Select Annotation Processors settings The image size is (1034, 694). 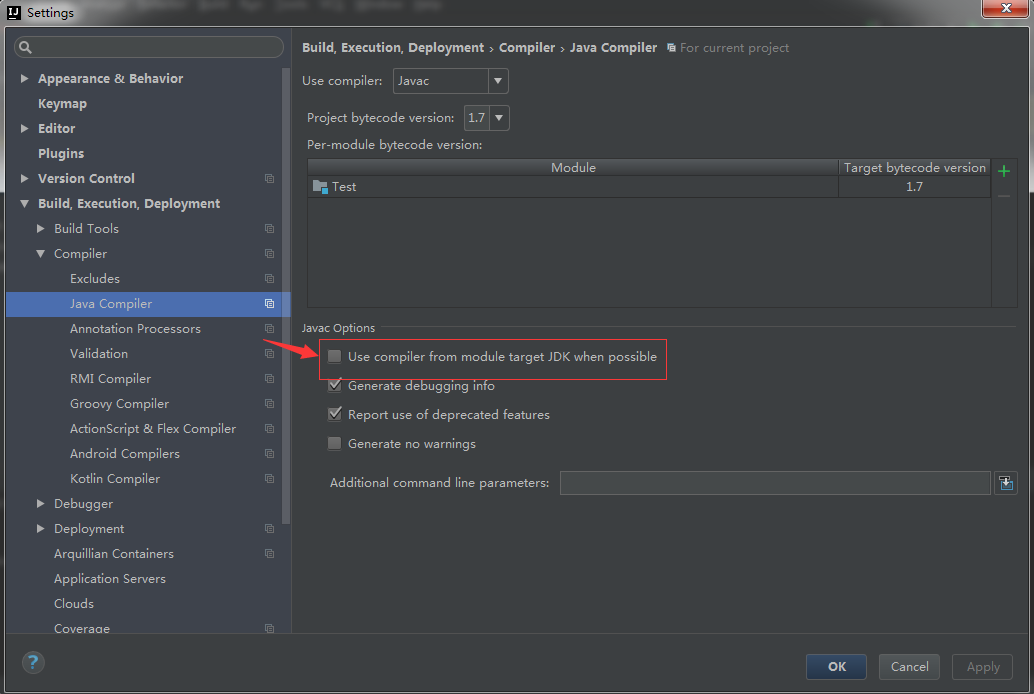click(x=135, y=329)
